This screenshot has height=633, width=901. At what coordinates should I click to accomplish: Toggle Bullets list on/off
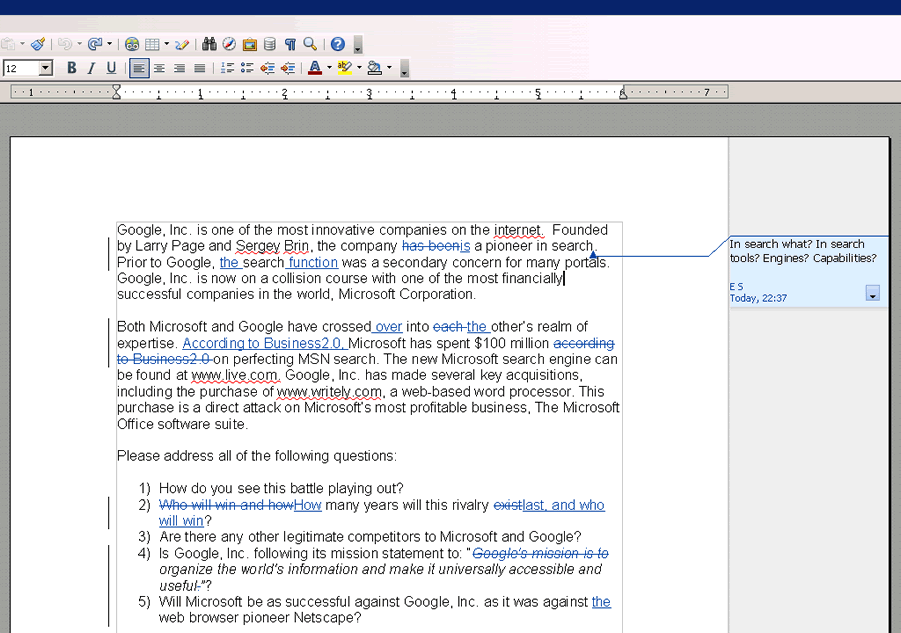point(247,68)
